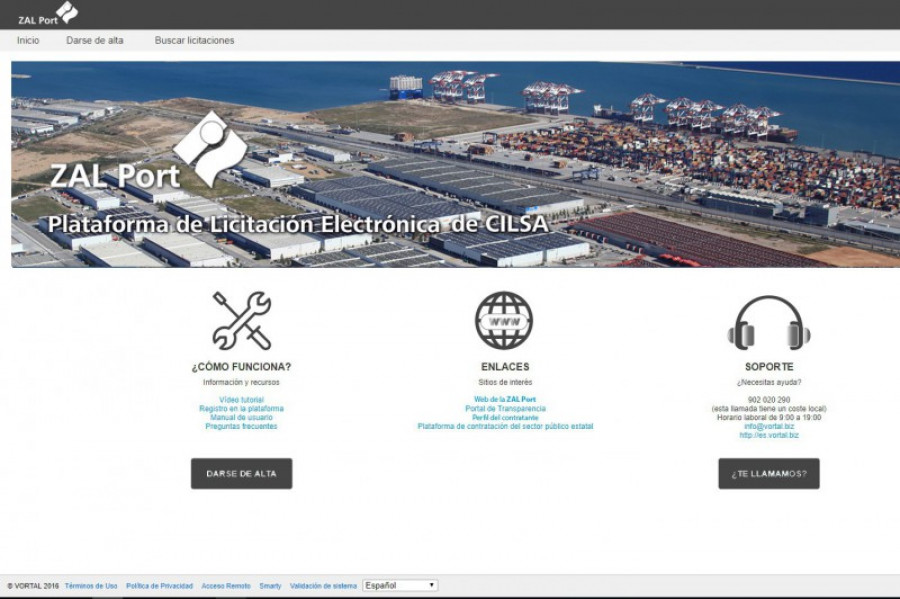Click the ¿CÓMO FUNCIONA? heading

[x=242, y=367]
